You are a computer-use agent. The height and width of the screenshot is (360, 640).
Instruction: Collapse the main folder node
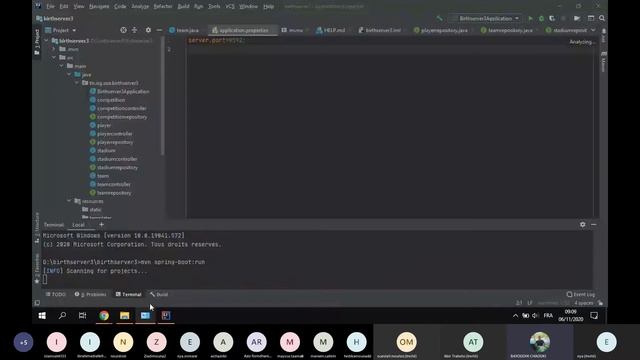[62, 66]
